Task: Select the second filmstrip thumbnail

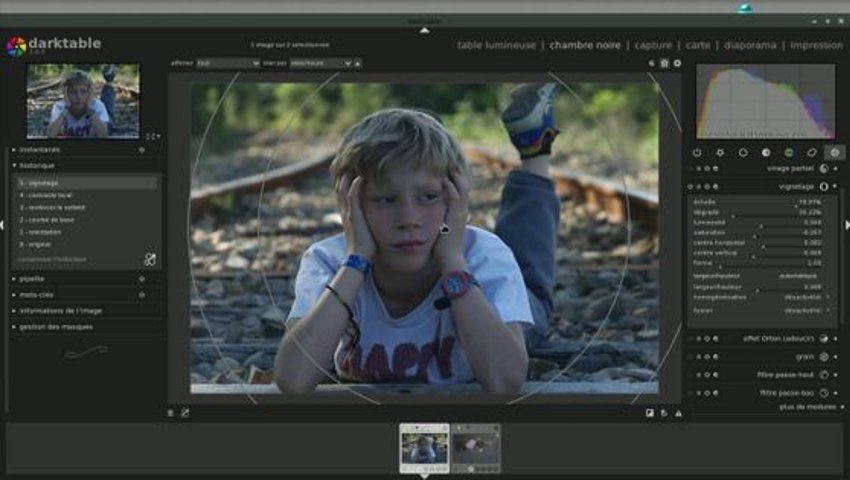Action: click(x=476, y=449)
